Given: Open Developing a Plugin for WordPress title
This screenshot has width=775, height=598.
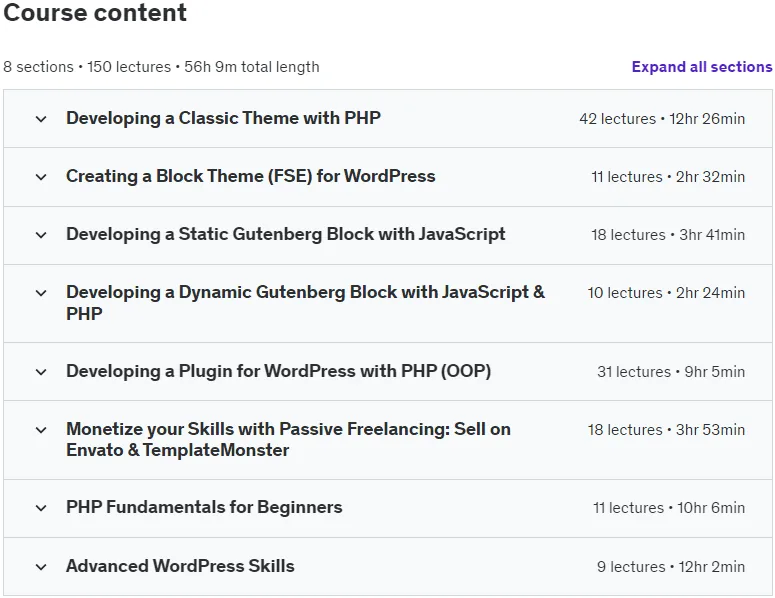Looking at the screenshot, I should tap(279, 371).
